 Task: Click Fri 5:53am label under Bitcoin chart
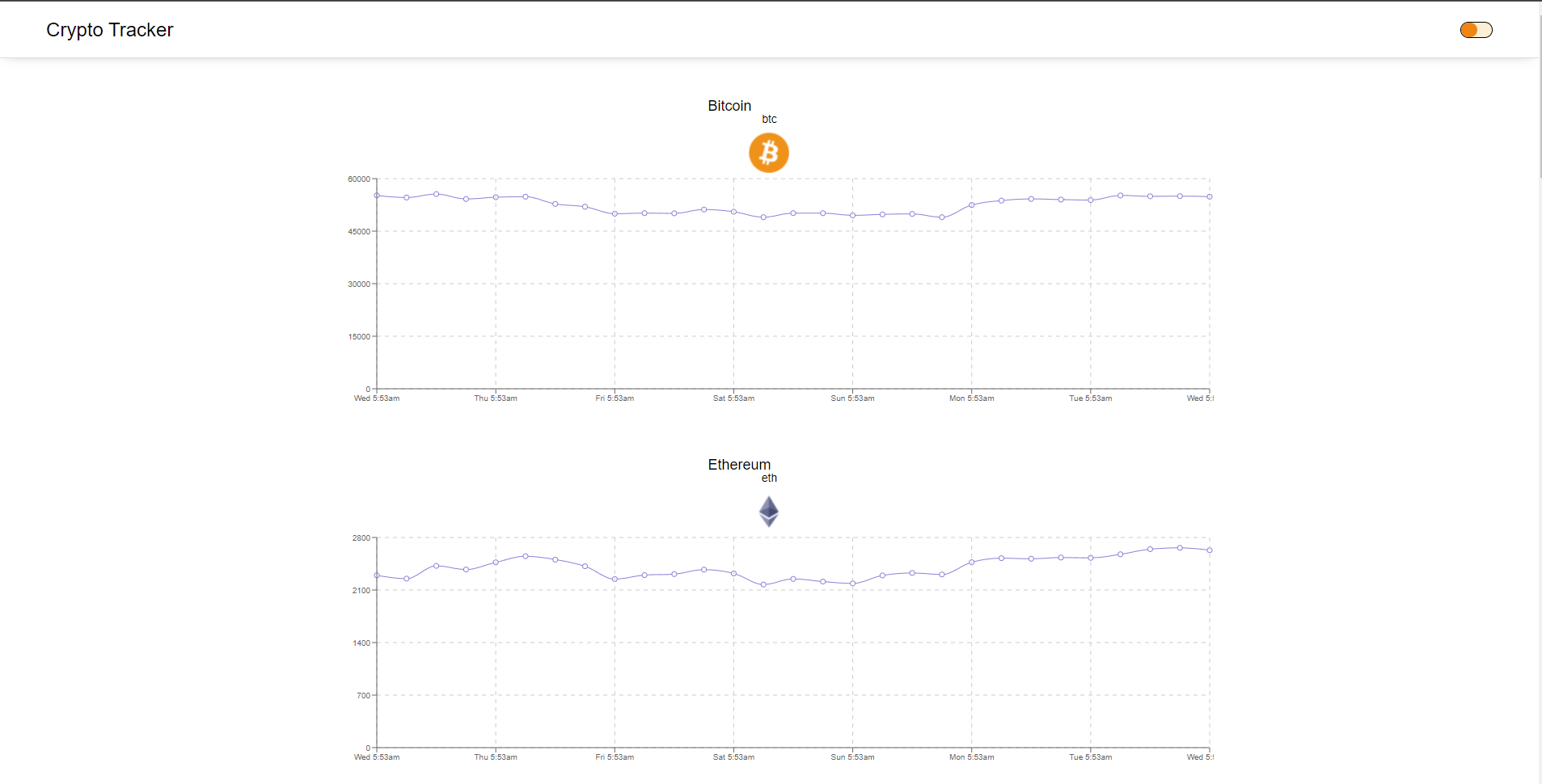click(x=615, y=398)
